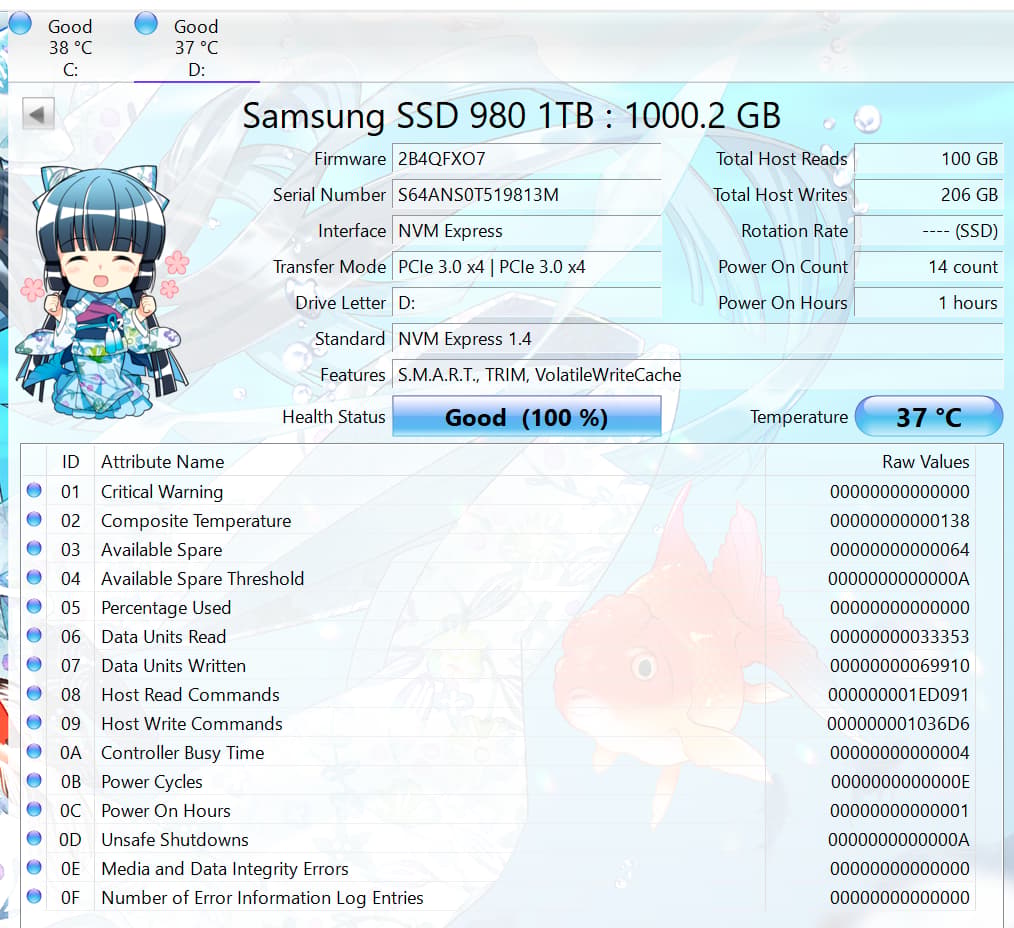Select the Media and Data Integrity Errors name
The width and height of the screenshot is (1014, 928).
(x=225, y=869)
